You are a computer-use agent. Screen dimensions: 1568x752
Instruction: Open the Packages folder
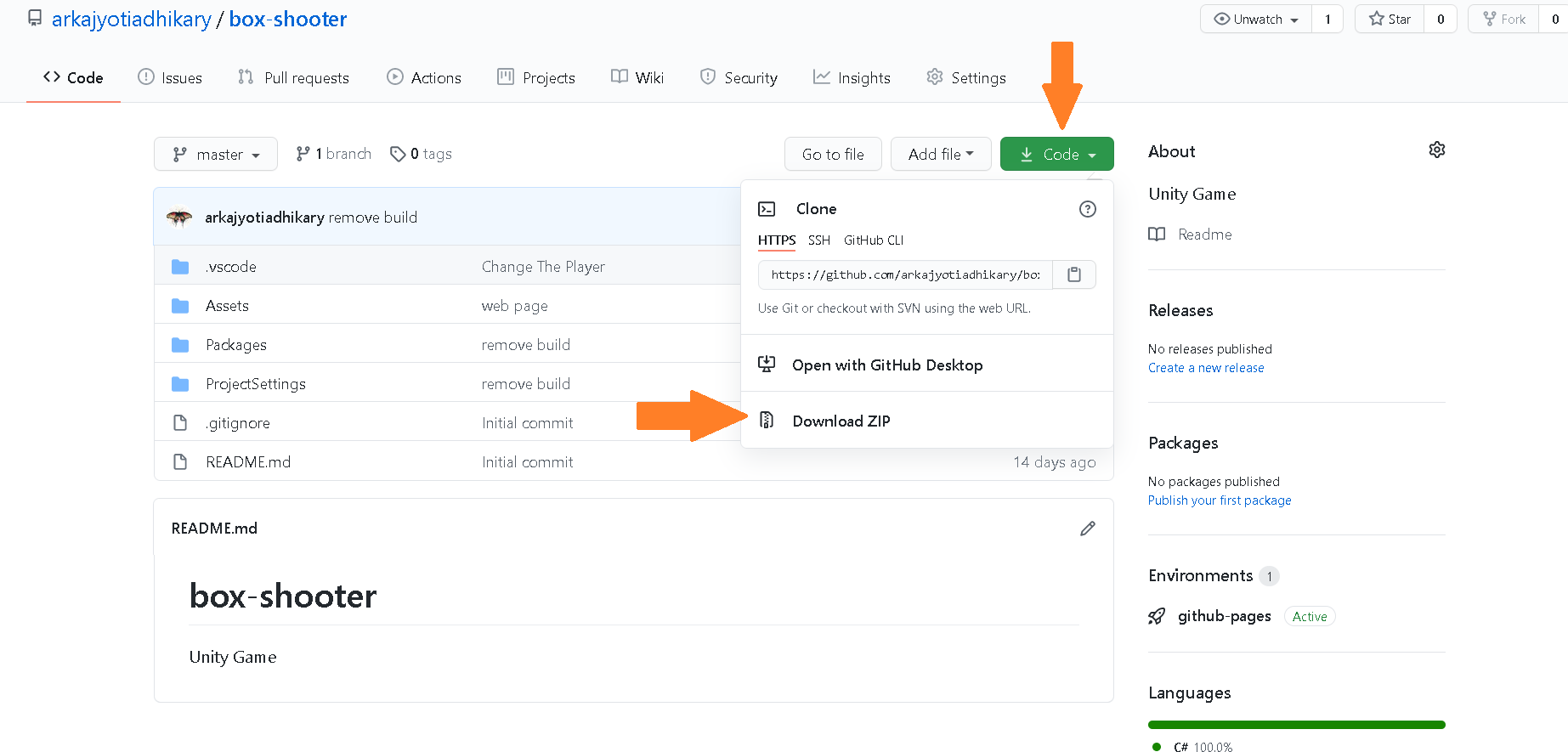point(236,345)
